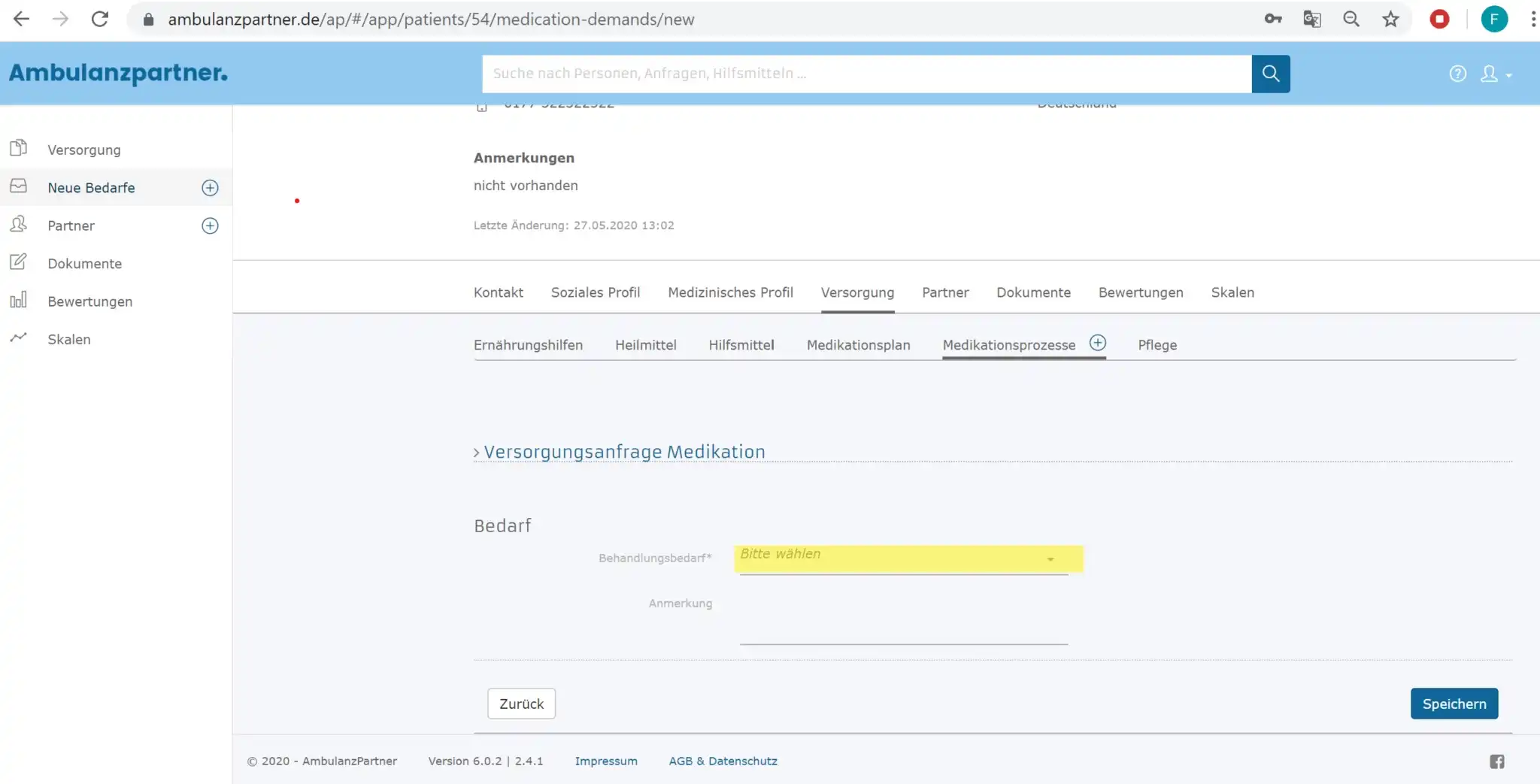This screenshot has height=784, width=1540.
Task: Click the blue search magnifier button
Action: tap(1271, 74)
